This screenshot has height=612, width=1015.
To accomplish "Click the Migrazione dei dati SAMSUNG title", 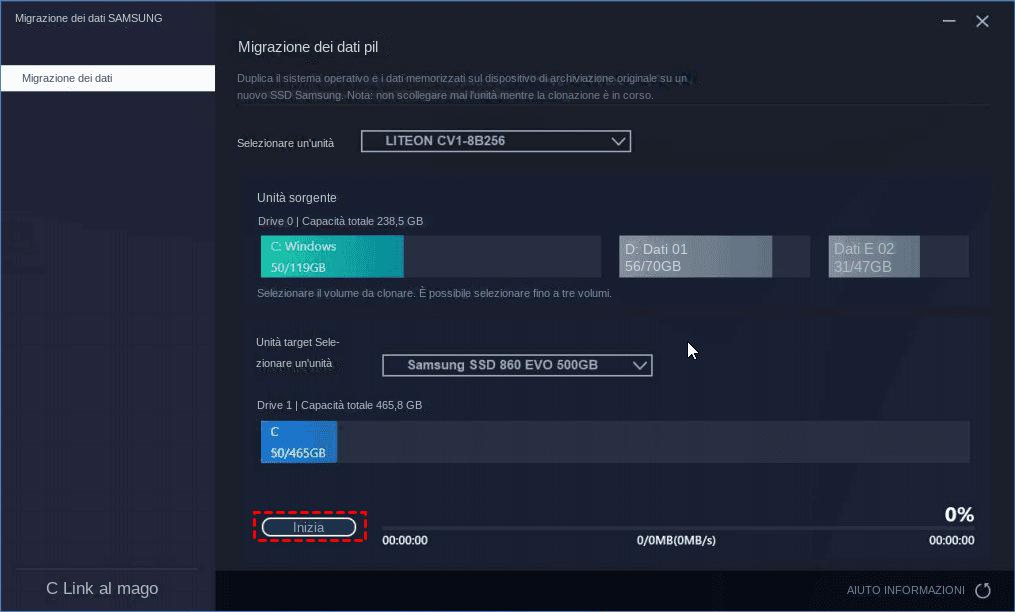I will (89, 18).
